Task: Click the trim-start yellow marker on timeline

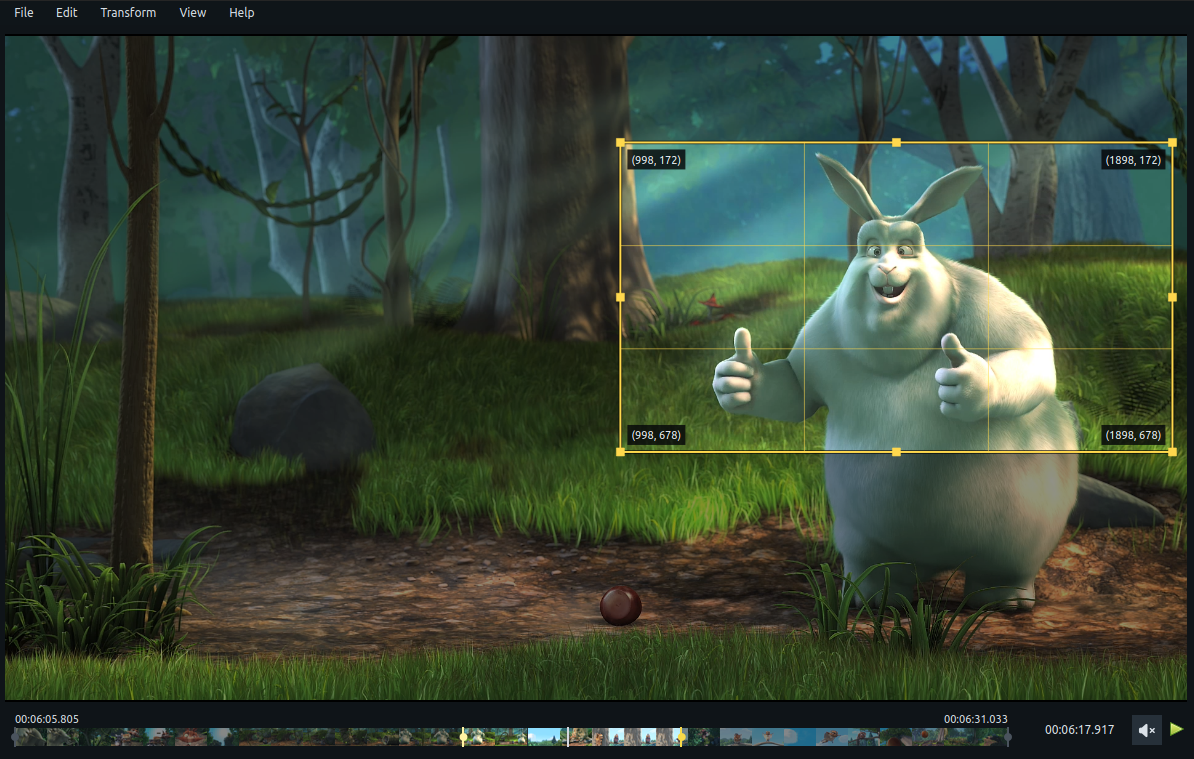Action: click(463, 737)
